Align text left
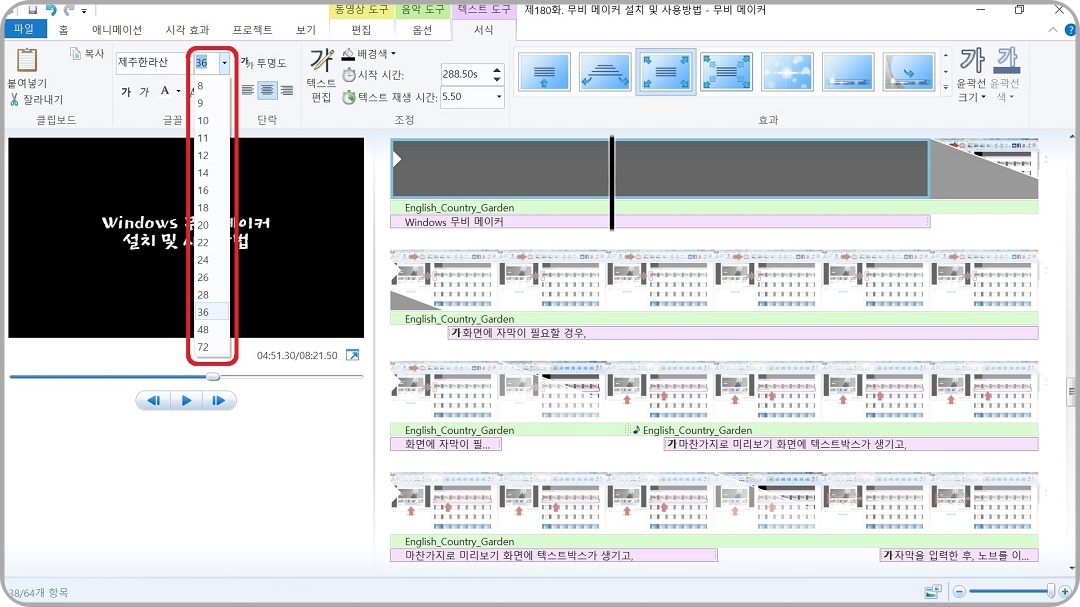Viewport: 1080px width, 607px height. point(248,90)
